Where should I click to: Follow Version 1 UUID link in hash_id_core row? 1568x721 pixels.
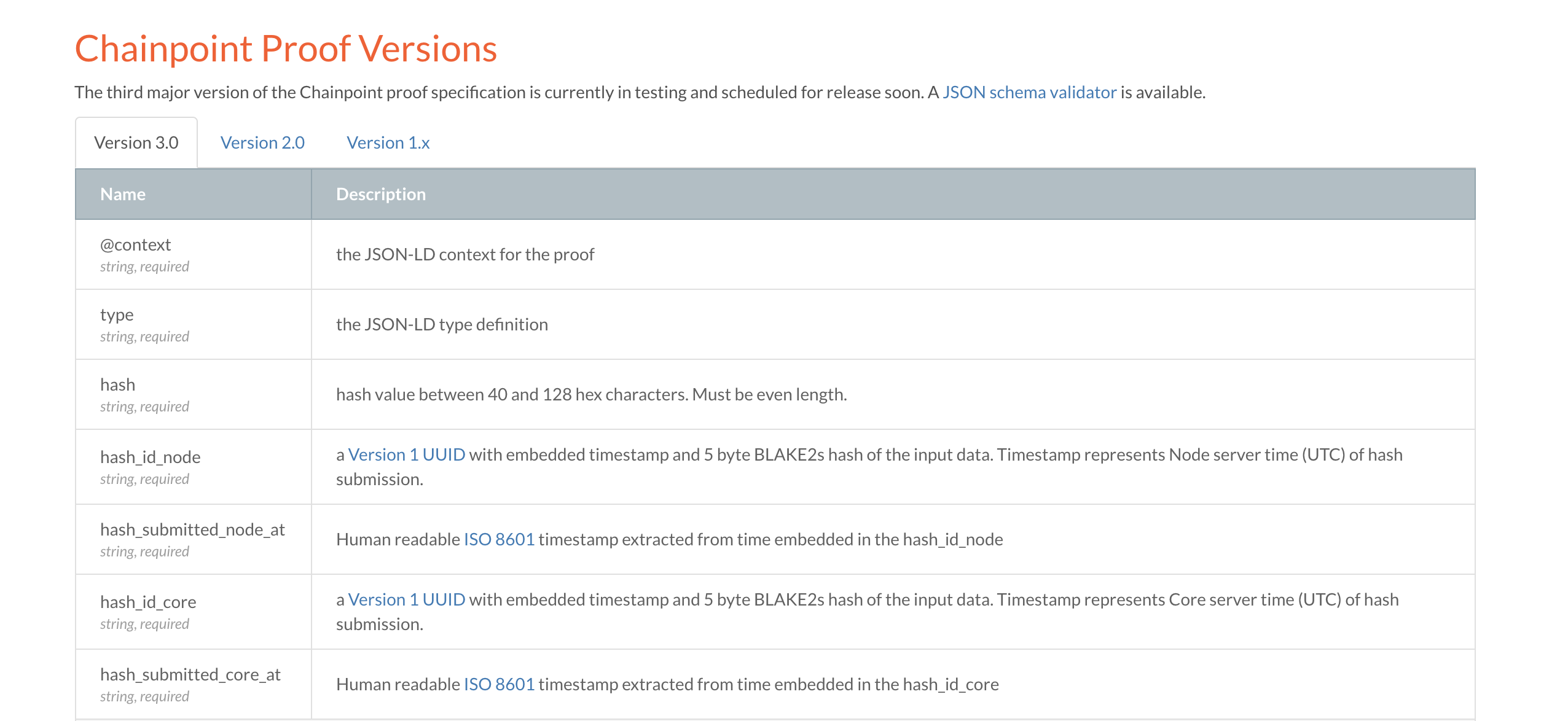pyautogui.click(x=406, y=599)
